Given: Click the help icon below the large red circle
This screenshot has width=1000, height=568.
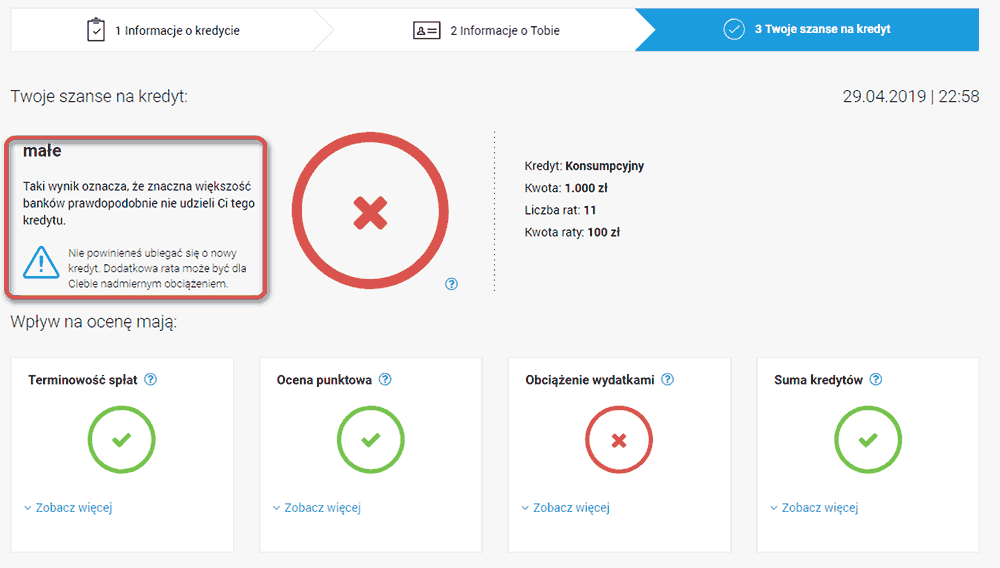Looking at the screenshot, I should 451,284.
